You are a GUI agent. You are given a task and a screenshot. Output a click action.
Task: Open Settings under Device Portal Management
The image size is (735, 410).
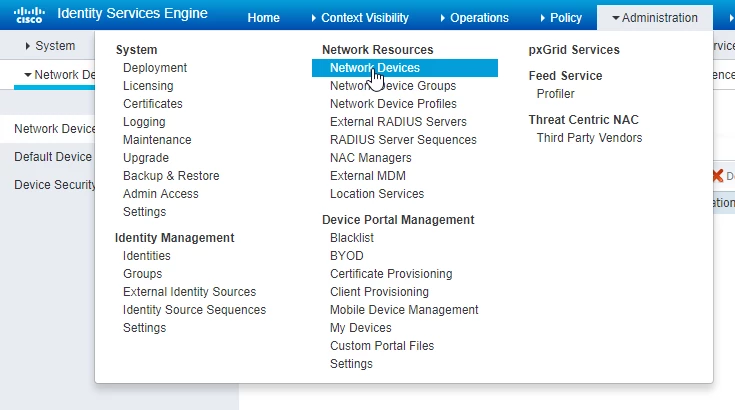tap(351, 364)
